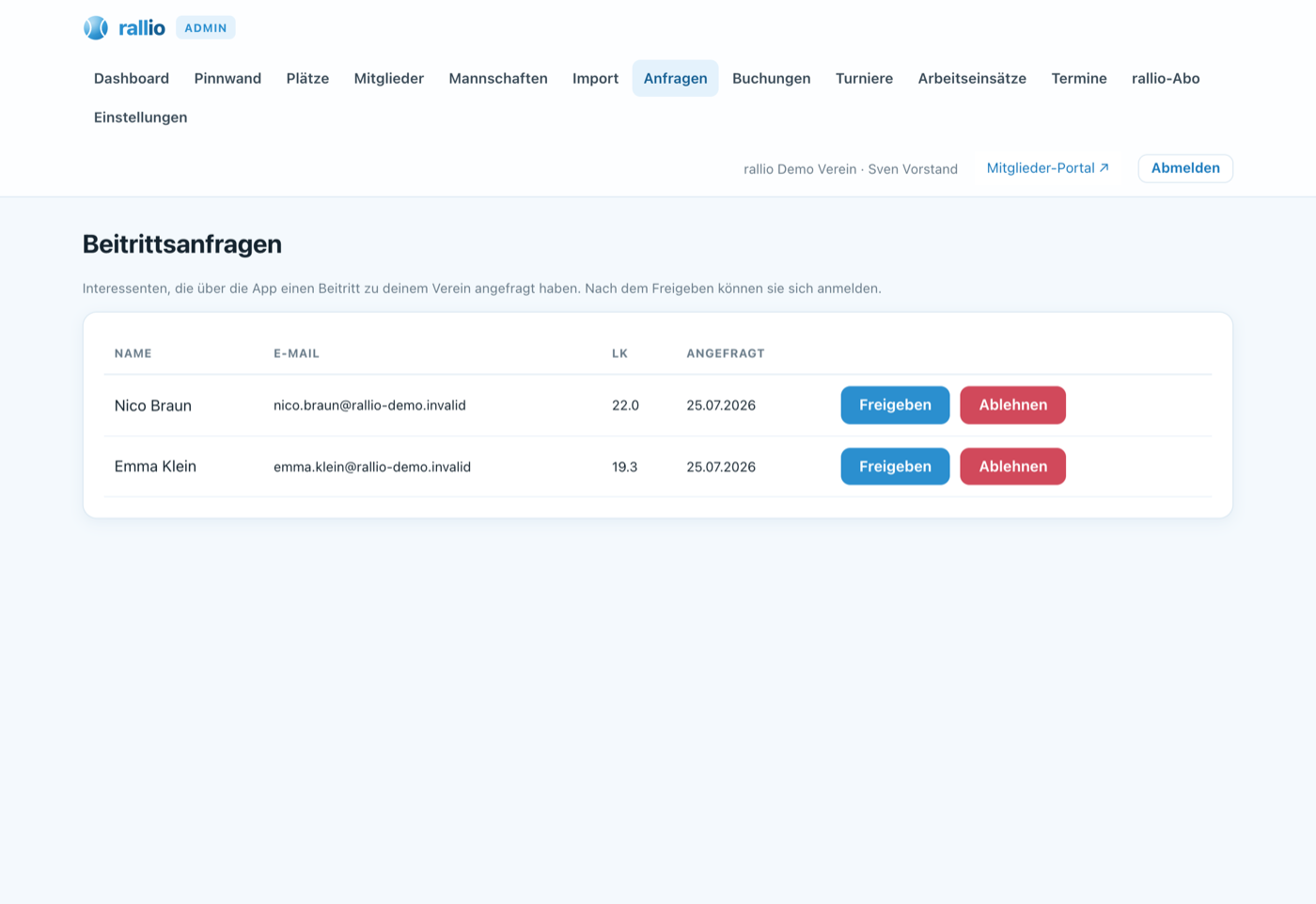The height and width of the screenshot is (904, 1316).
Task: Click the ADMIN badge
Action: click(206, 28)
